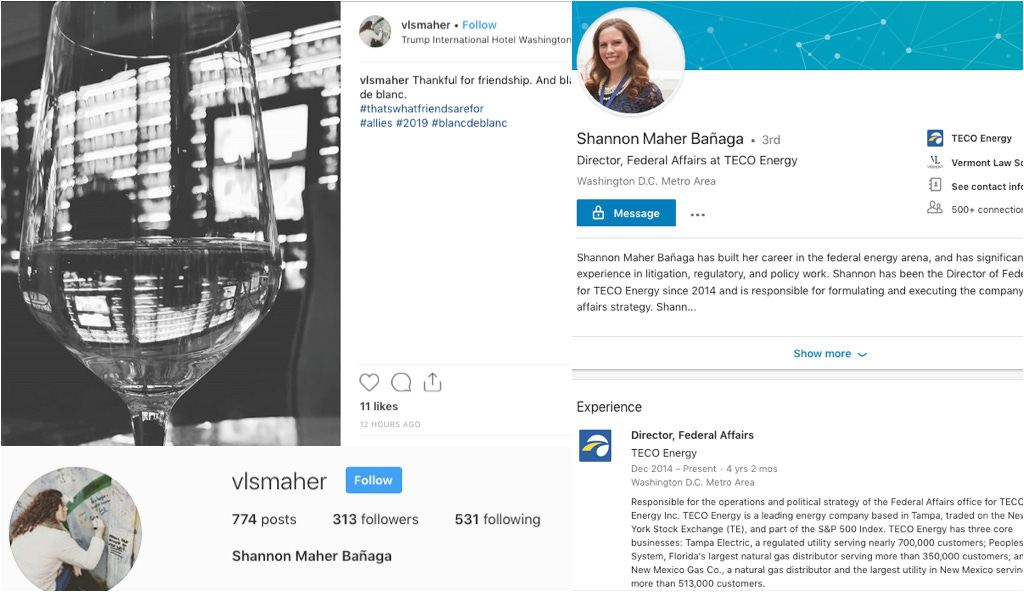This screenshot has height=592, width=1024.
Task: Open the wine glass photo
Action: (x=170, y=223)
